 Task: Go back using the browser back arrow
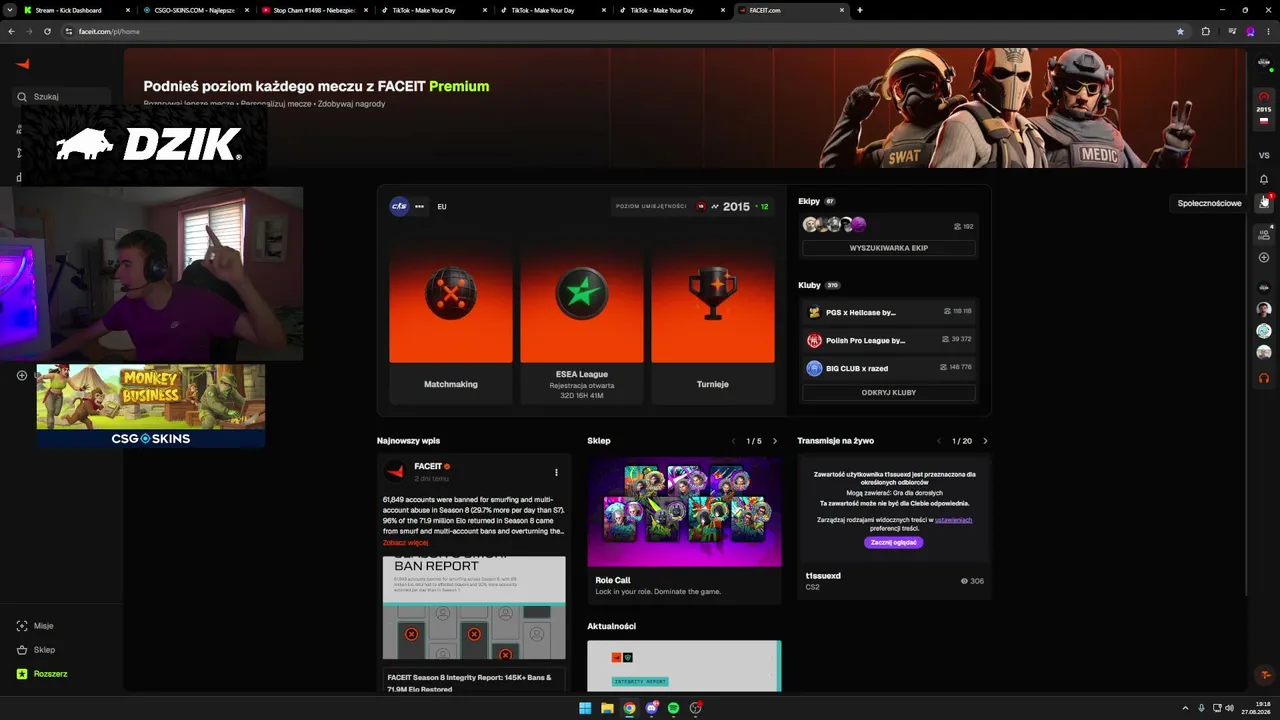[x=11, y=31]
